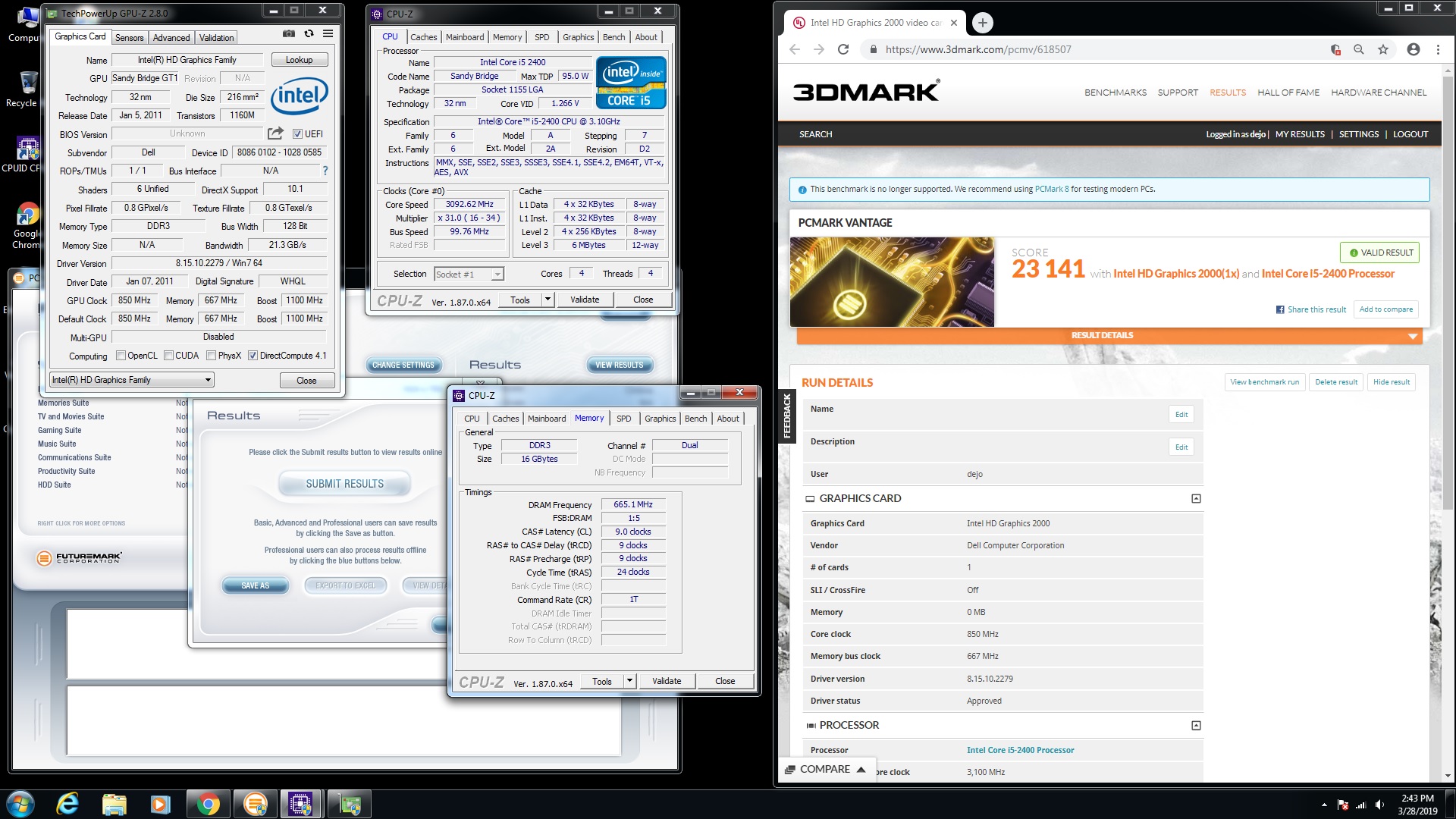The width and height of the screenshot is (1456, 819).
Task: Click the 3dmark.com address bar URL
Action: pos(978,49)
